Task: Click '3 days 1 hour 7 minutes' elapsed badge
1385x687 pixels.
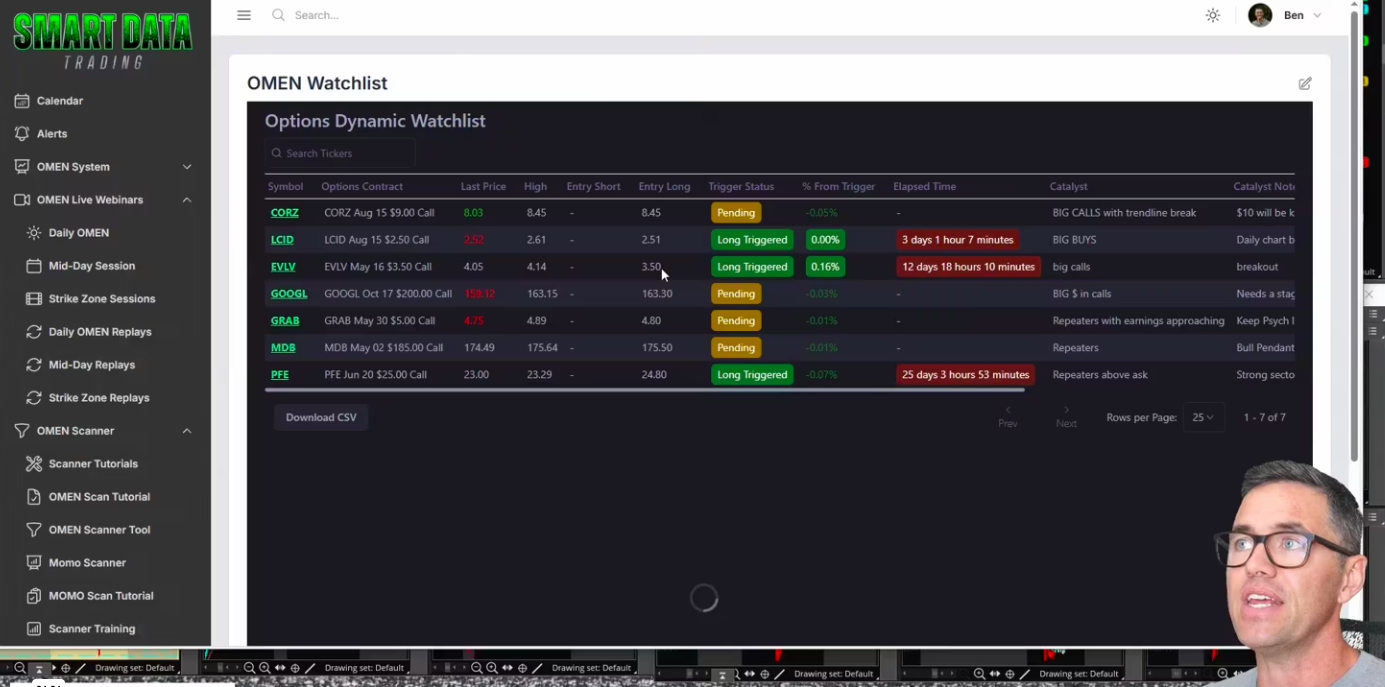Action: point(958,240)
